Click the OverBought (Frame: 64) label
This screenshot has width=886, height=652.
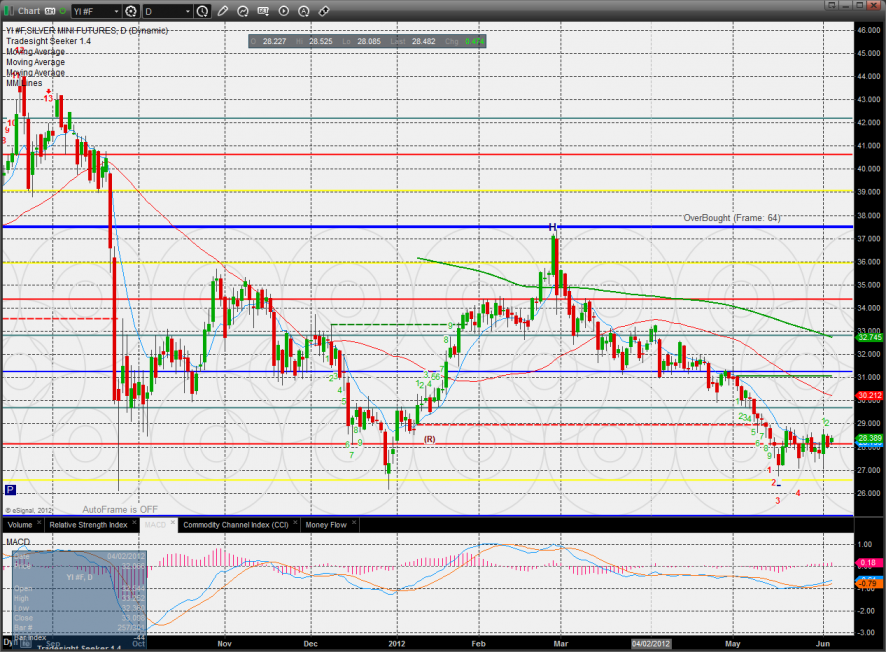[x=732, y=218]
